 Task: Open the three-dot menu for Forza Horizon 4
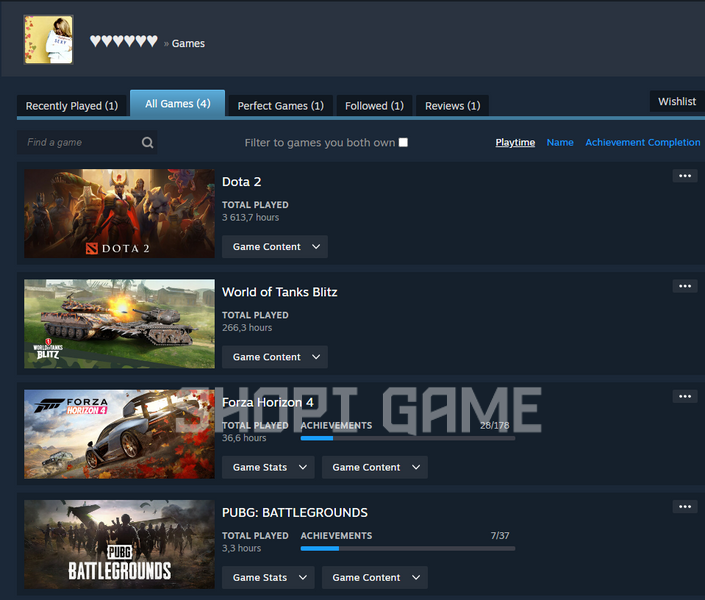pos(685,396)
